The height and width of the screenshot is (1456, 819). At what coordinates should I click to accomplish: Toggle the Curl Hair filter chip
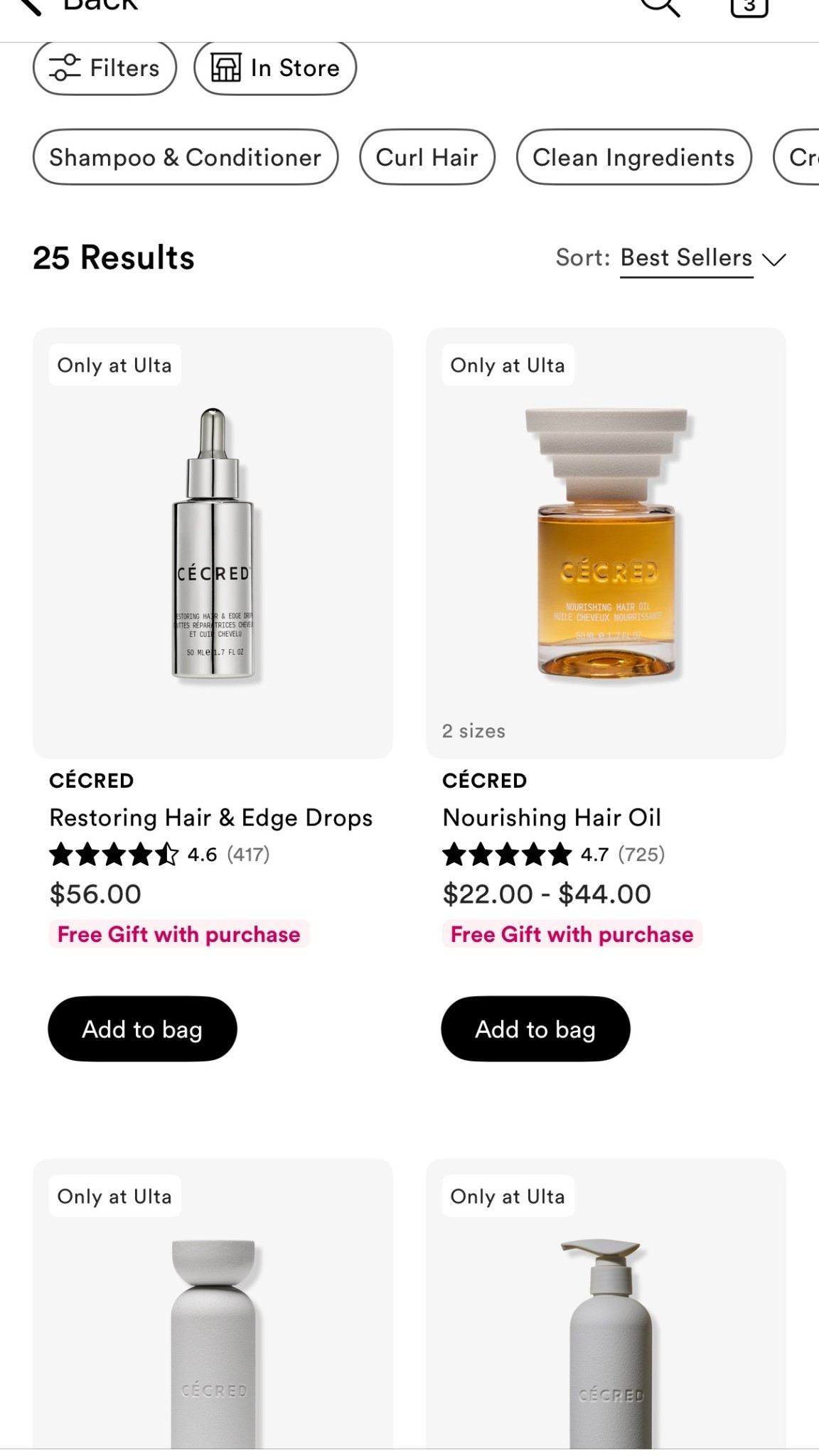427,157
